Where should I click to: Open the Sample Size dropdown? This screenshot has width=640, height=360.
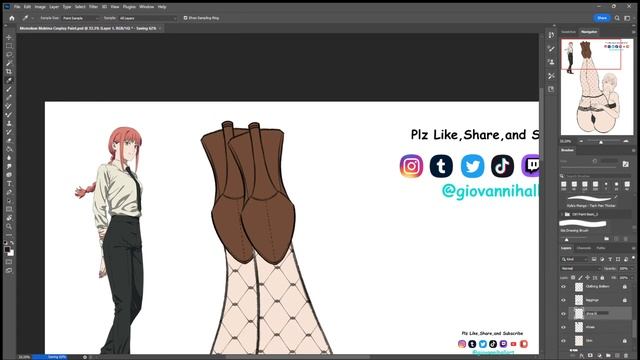click(x=80, y=18)
